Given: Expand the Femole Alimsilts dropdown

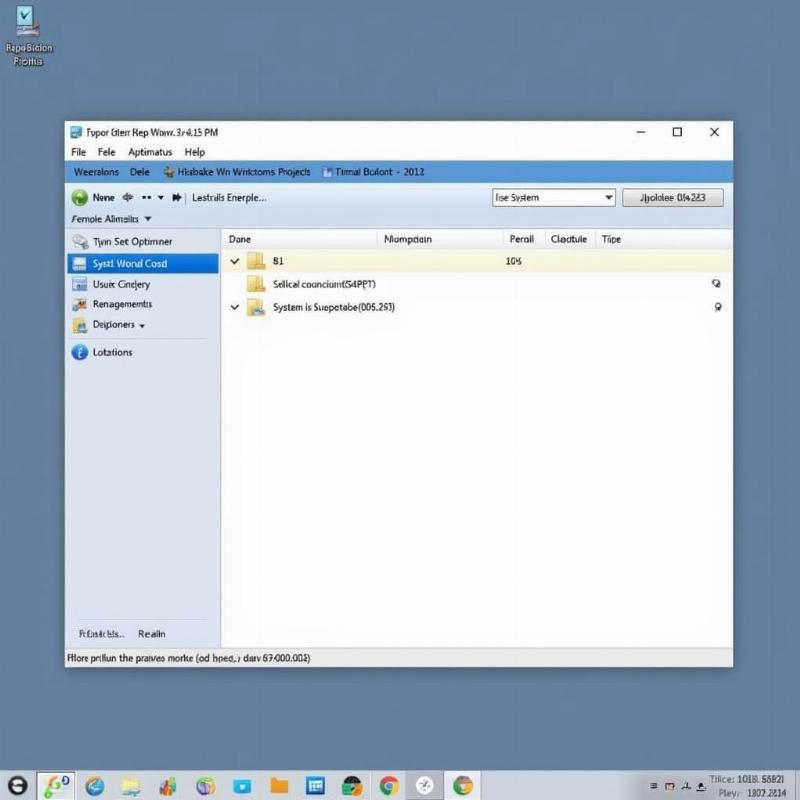Looking at the screenshot, I should click(148, 218).
